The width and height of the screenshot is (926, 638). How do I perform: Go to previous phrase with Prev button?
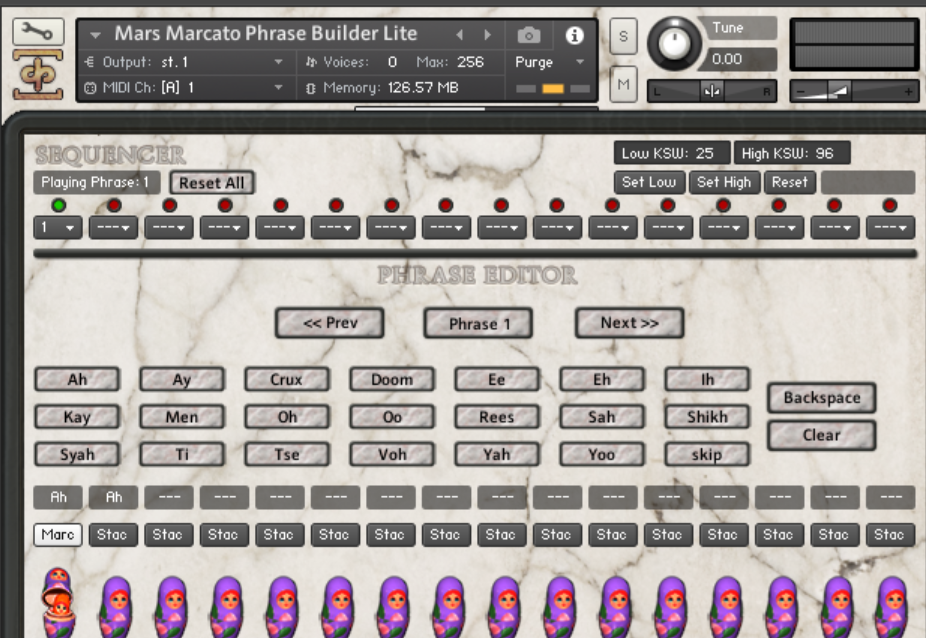(x=330, y=323)
